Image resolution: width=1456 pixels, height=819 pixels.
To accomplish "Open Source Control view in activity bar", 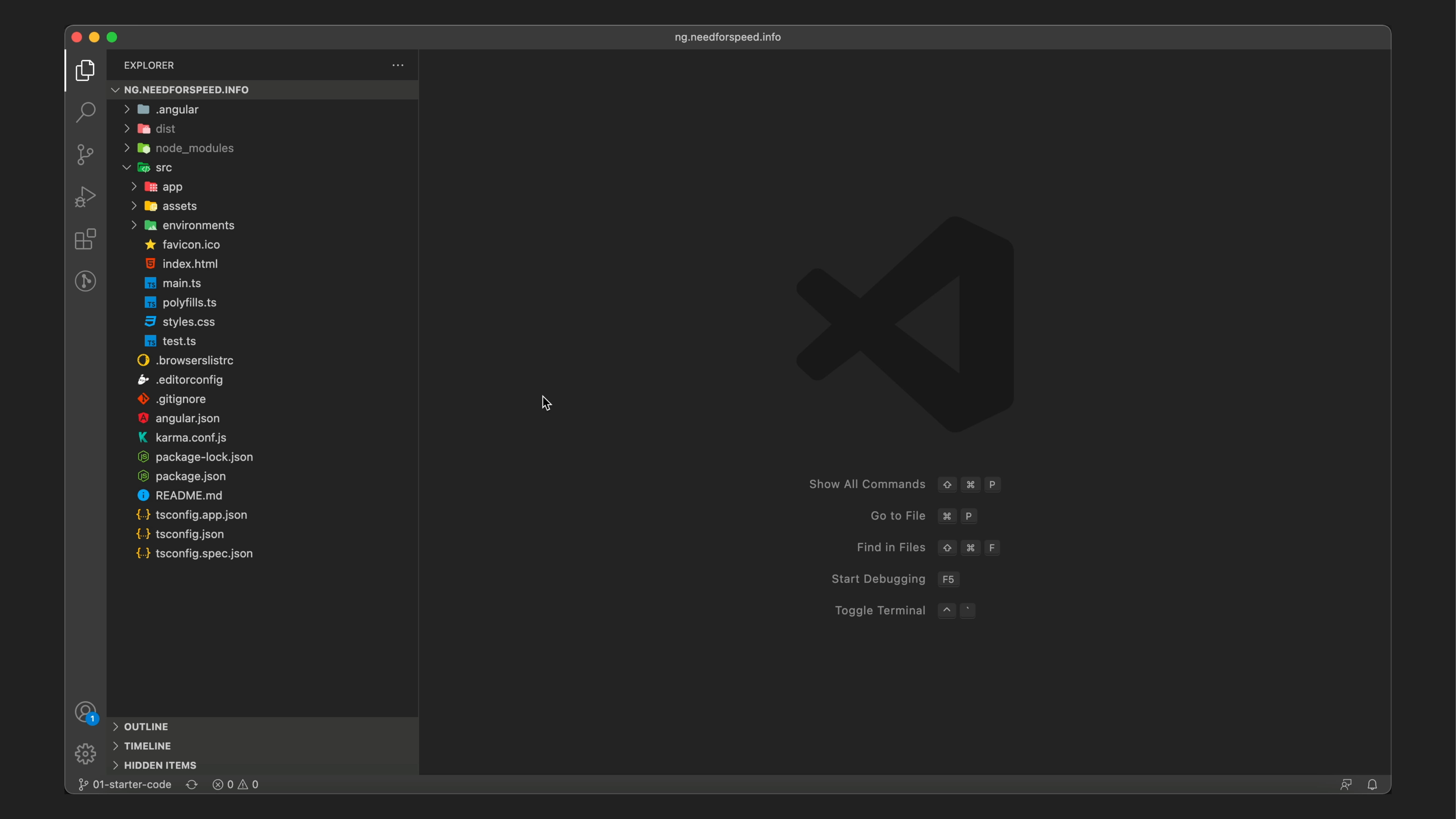I will point(85,154).
